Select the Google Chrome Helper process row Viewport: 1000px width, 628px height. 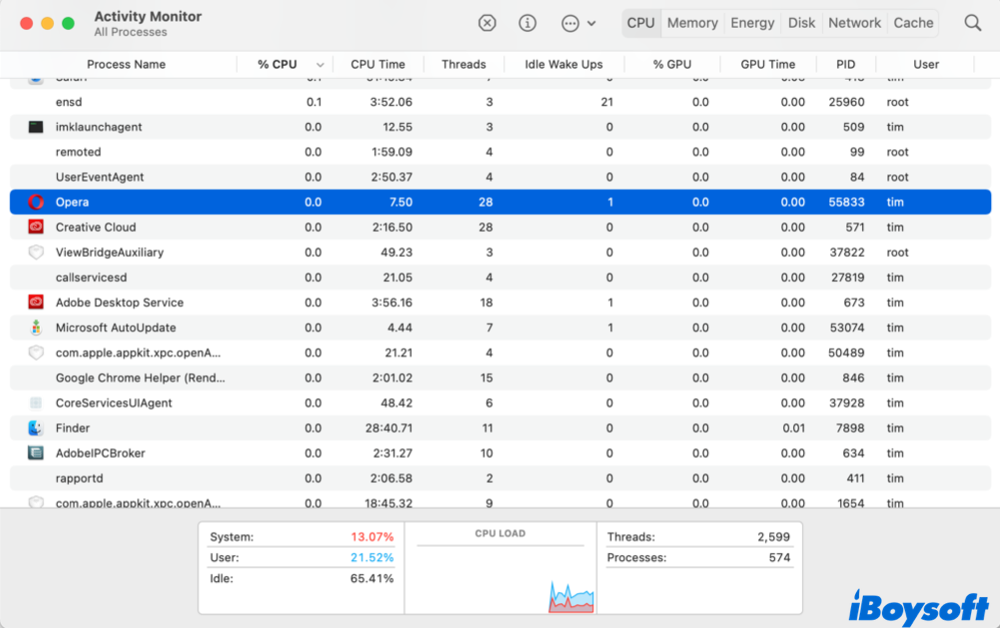[x=140, y=378]
